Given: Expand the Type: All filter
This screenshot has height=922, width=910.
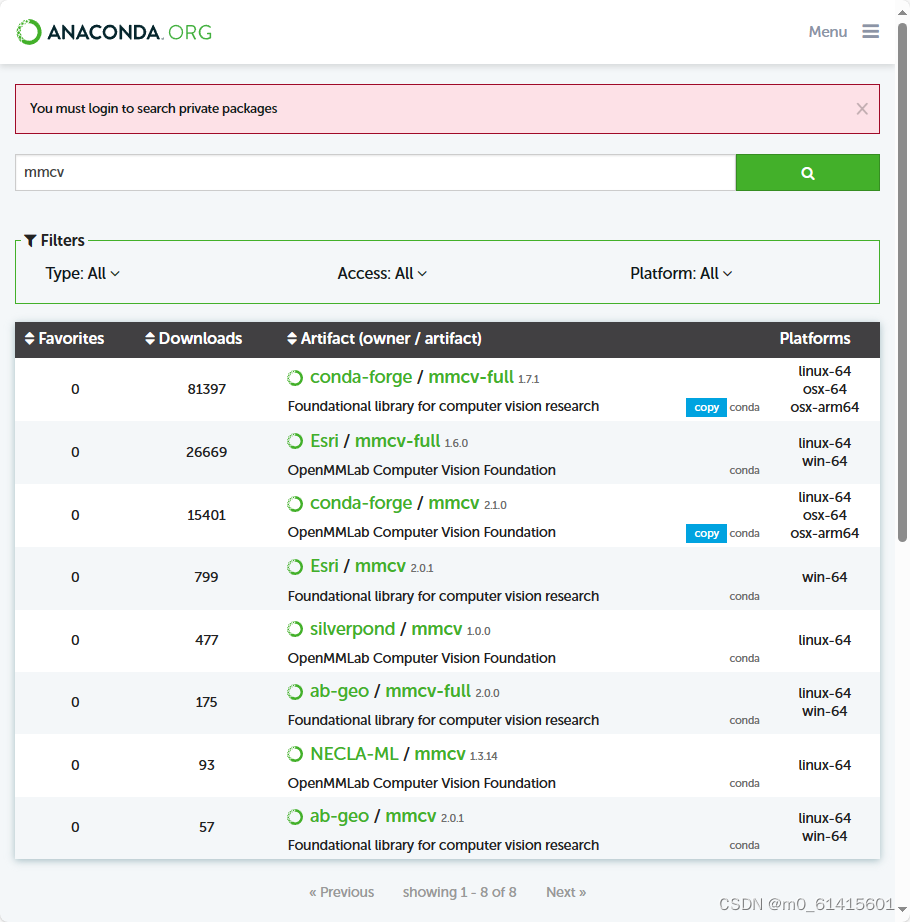Looking at the screenshot, I should pyautogui.click(x=83, y=273).
